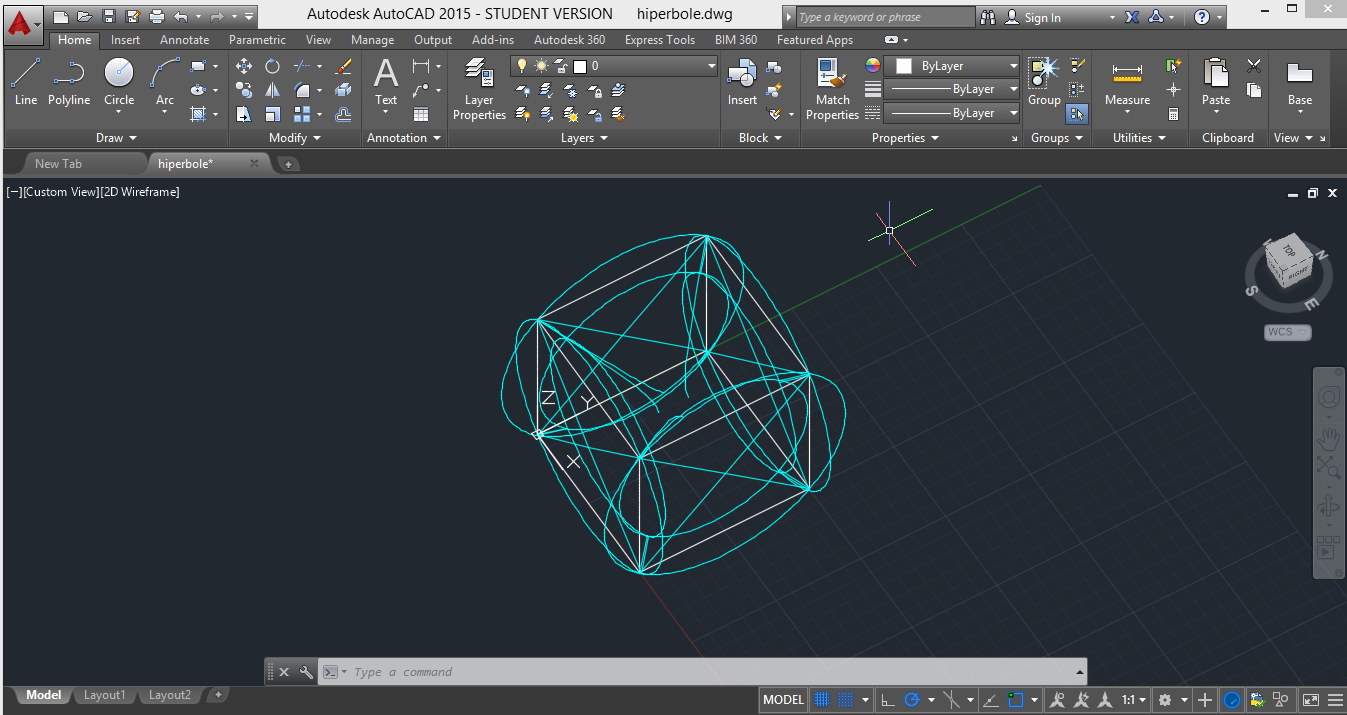
Task: Select the Line tool
Action: click(x=26, y=81)
